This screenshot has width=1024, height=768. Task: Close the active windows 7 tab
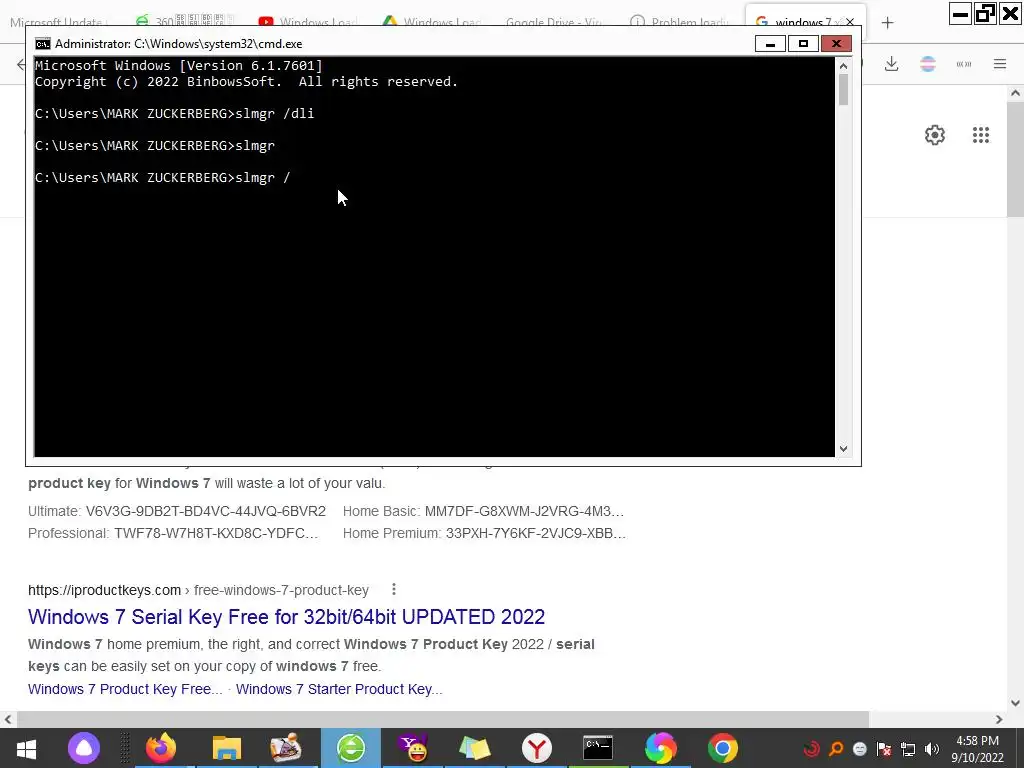[850, 22]
